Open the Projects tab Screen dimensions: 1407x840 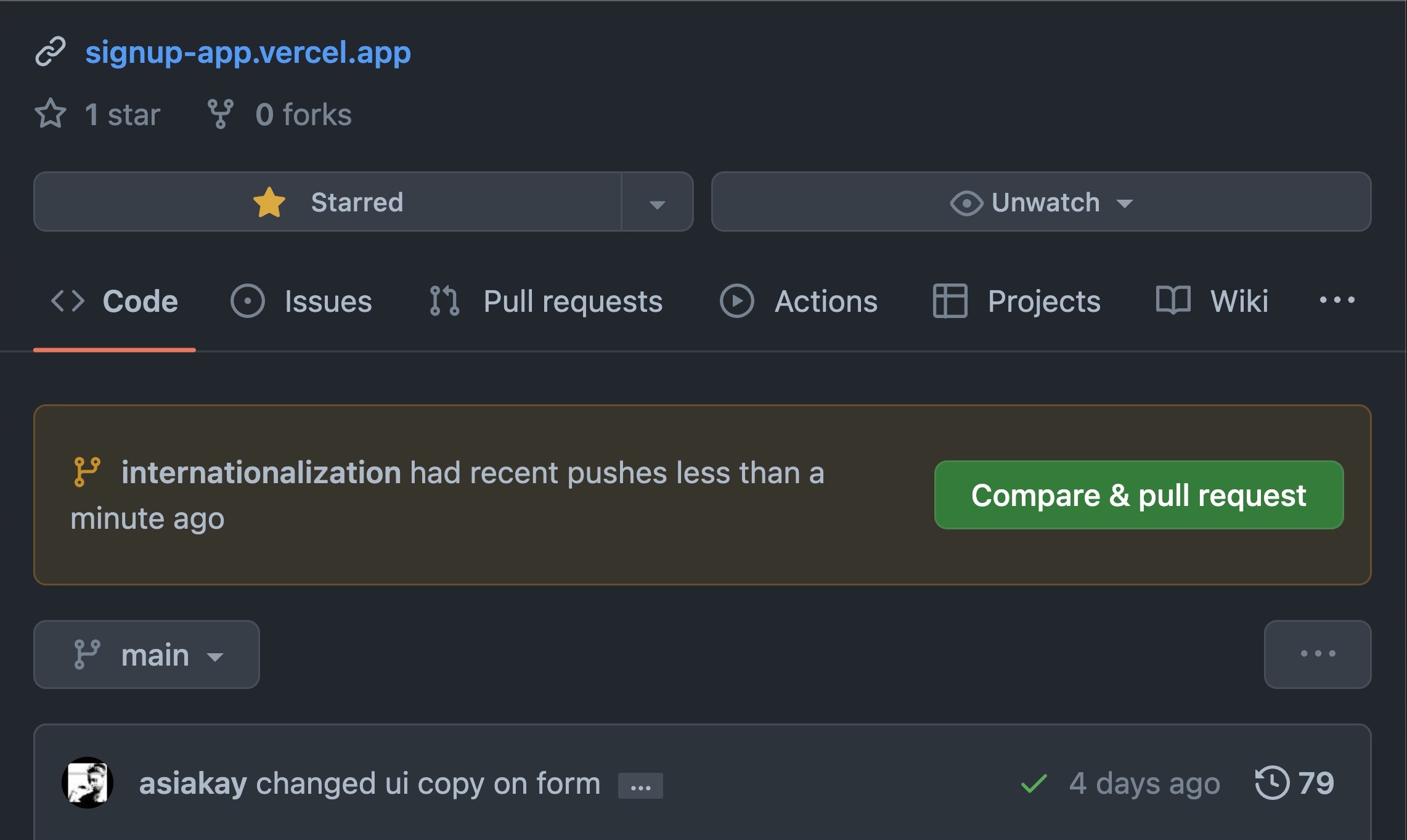click(x=1017, y=301)
